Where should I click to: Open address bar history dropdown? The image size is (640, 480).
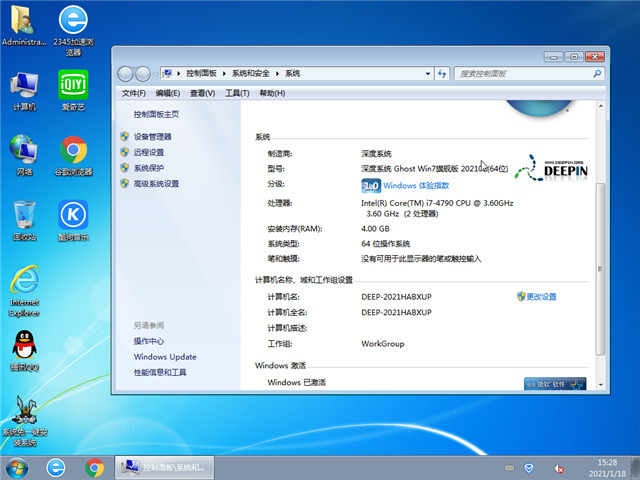point(427,73)
